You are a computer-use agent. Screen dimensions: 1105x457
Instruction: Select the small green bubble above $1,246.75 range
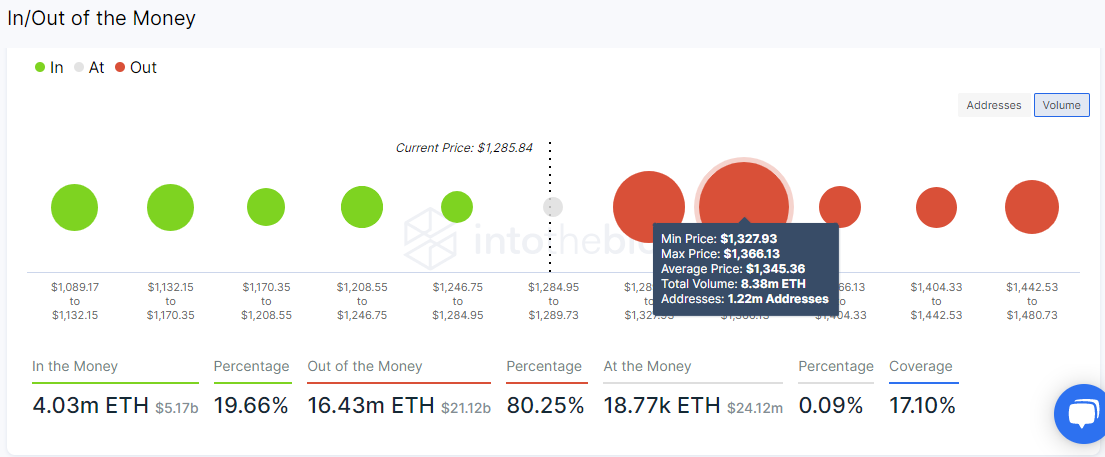(457, 207)
